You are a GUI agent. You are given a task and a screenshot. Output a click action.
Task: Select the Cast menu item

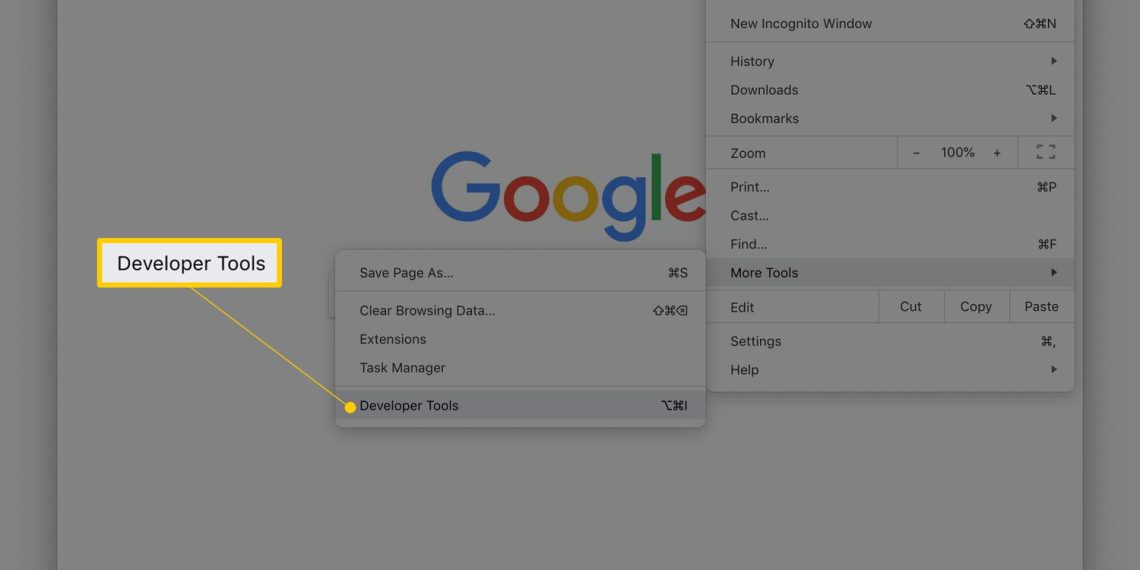coord(890,216)
